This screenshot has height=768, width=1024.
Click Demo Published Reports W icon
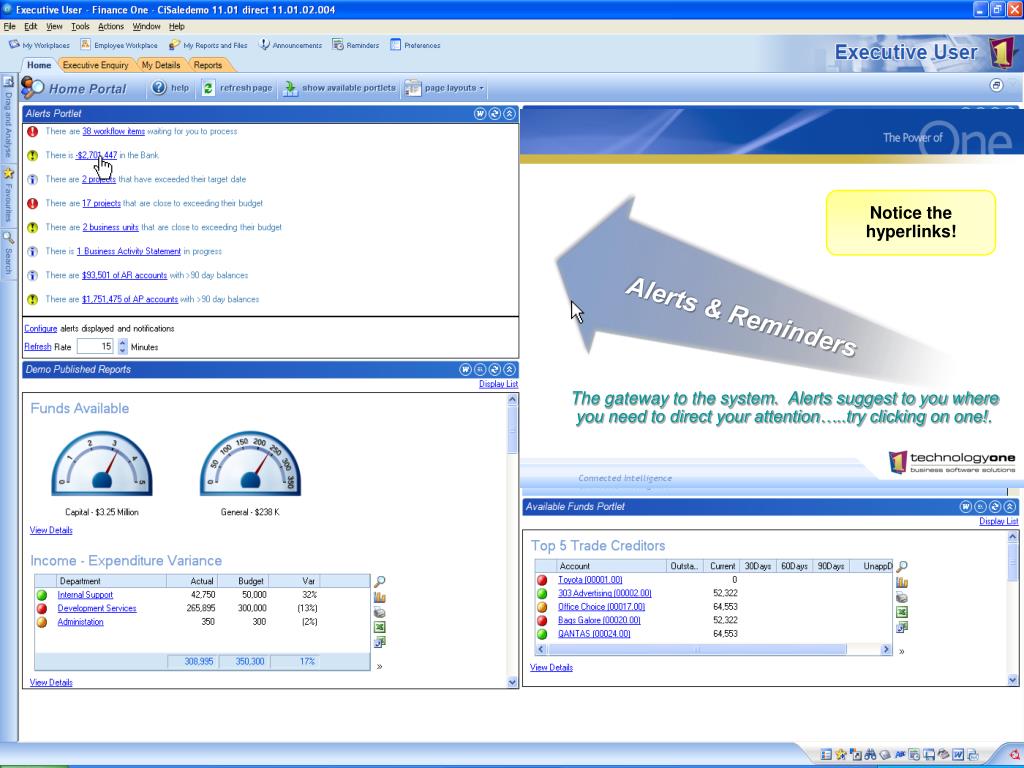click(x=466, y=370)
